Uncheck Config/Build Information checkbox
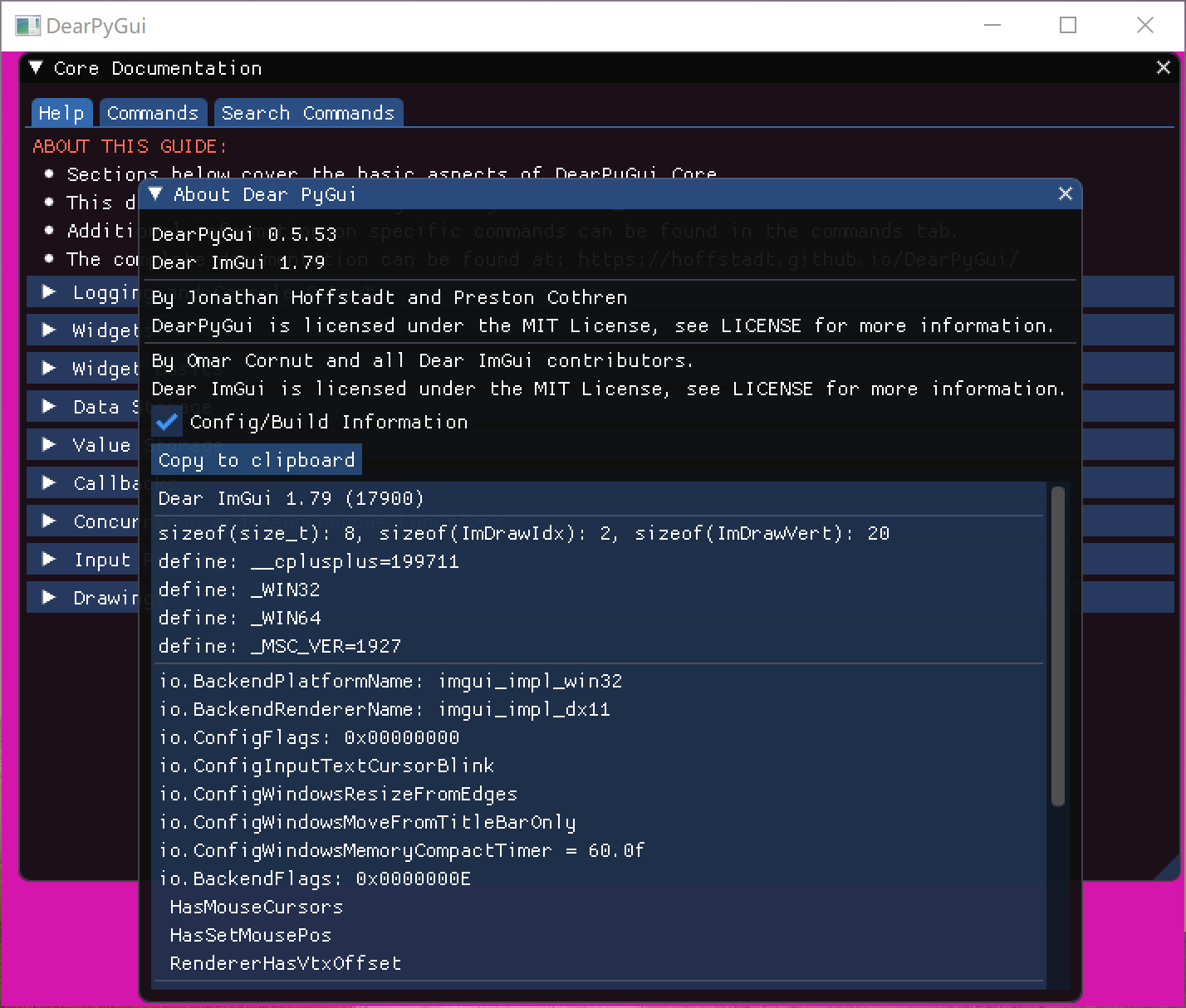1186x1008 pixels. pos(166,422)
